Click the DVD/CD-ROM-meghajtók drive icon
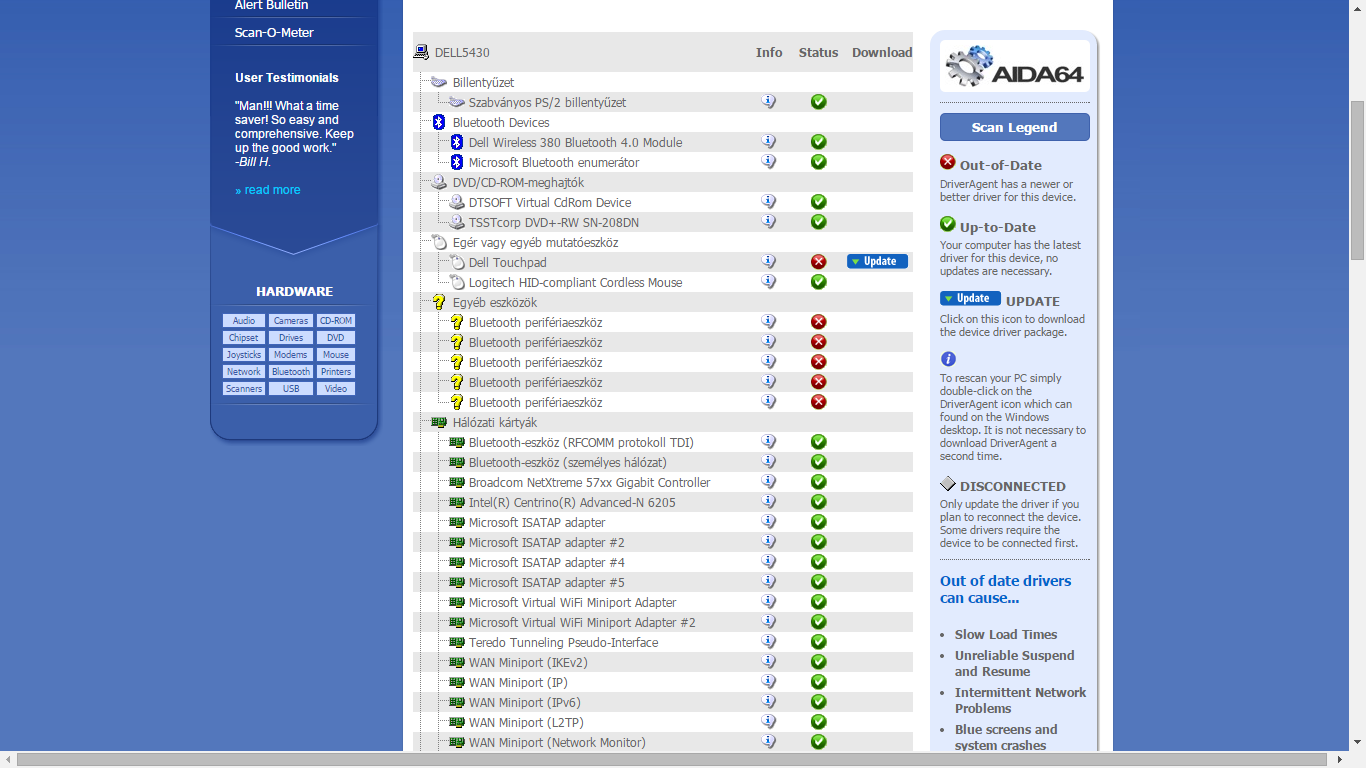 438,182
